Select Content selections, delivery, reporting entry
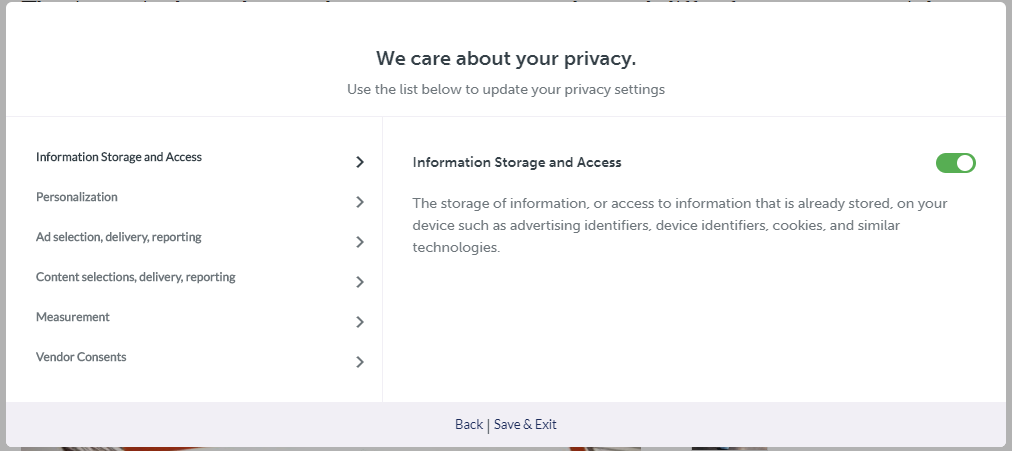The height and width of the screenshot is (451, 1012). [x=136, y=277]
